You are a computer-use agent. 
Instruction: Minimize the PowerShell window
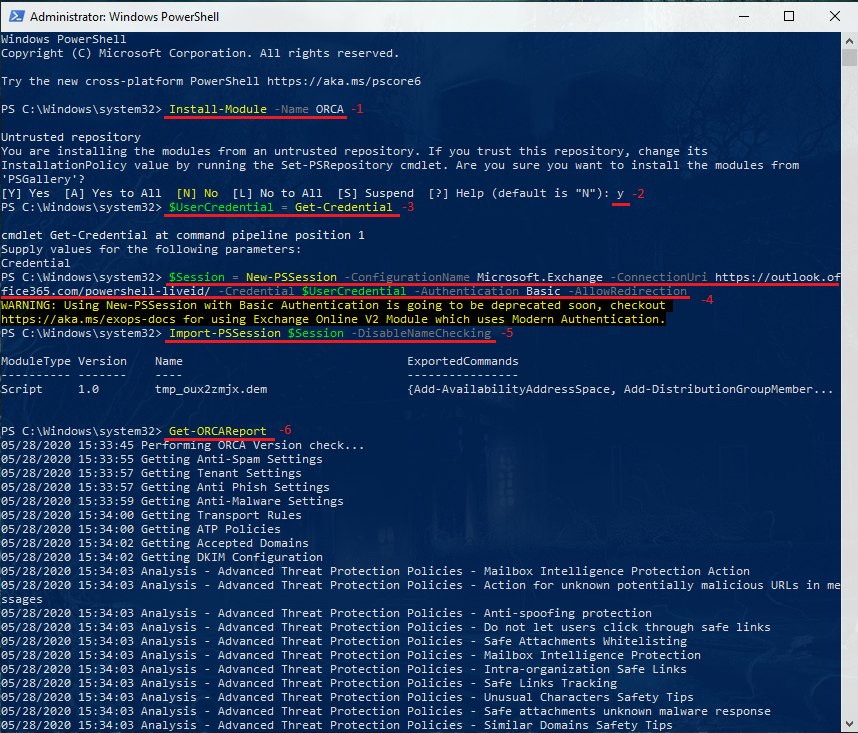coord(744,16)
